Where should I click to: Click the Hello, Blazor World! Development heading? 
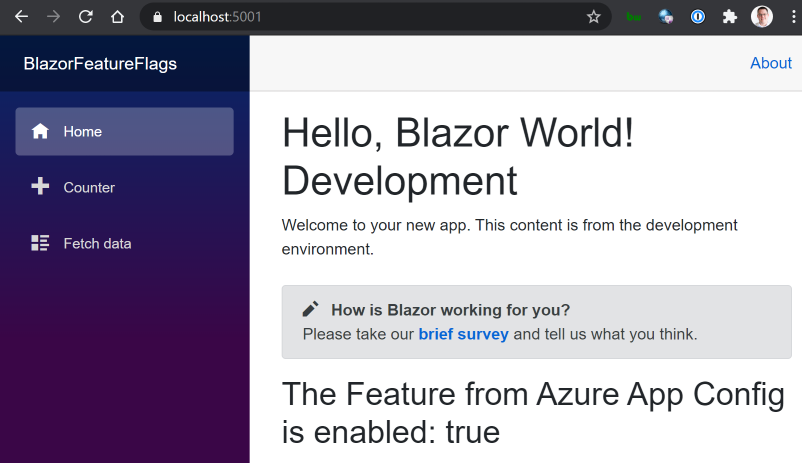(458, 157)
